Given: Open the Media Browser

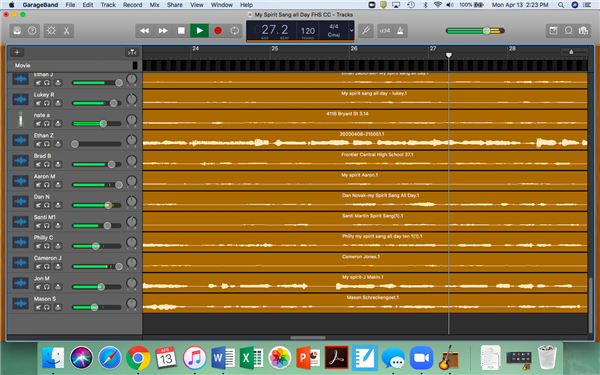Looking at the screenshot, I should pyautogui.click(x=584, y=31).
